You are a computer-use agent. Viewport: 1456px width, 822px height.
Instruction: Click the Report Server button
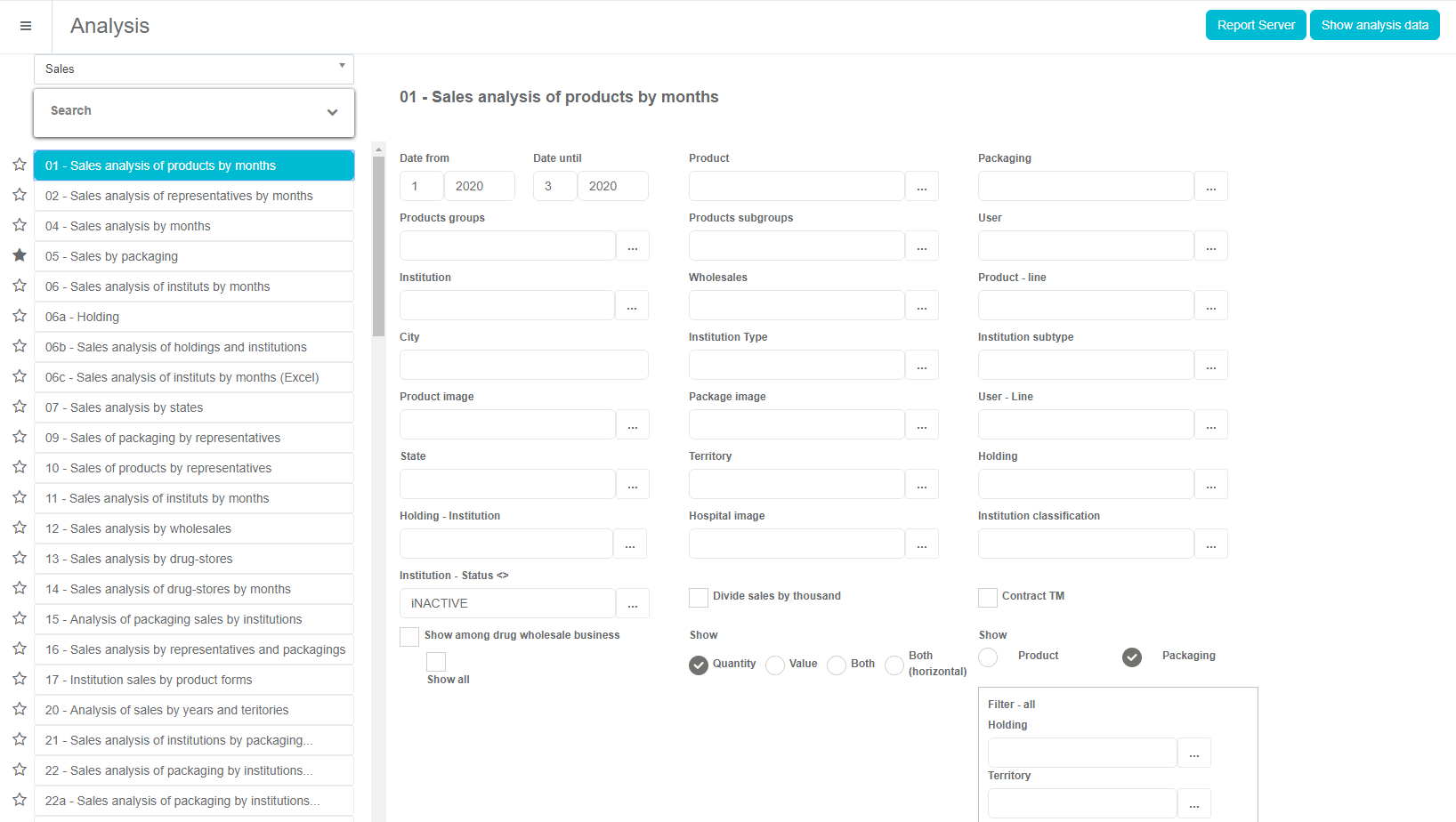click(1256, 25)
